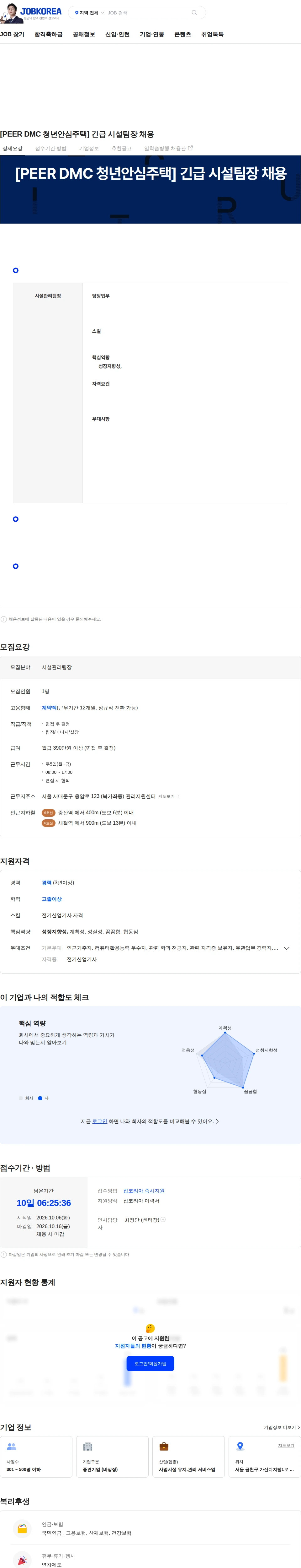Click the location pin icon in region selector

click(x=77, y=13)
